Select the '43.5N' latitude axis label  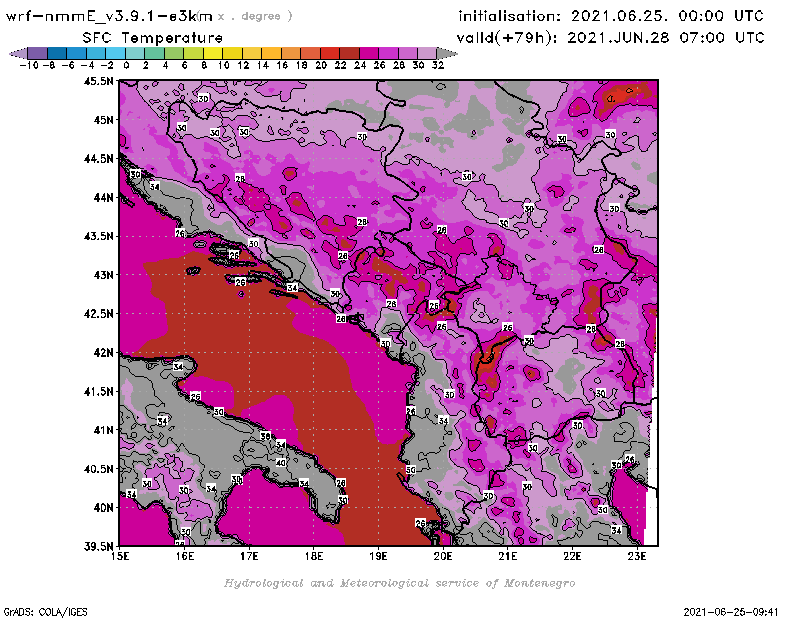pyautogui.click(x=98, y=236)
